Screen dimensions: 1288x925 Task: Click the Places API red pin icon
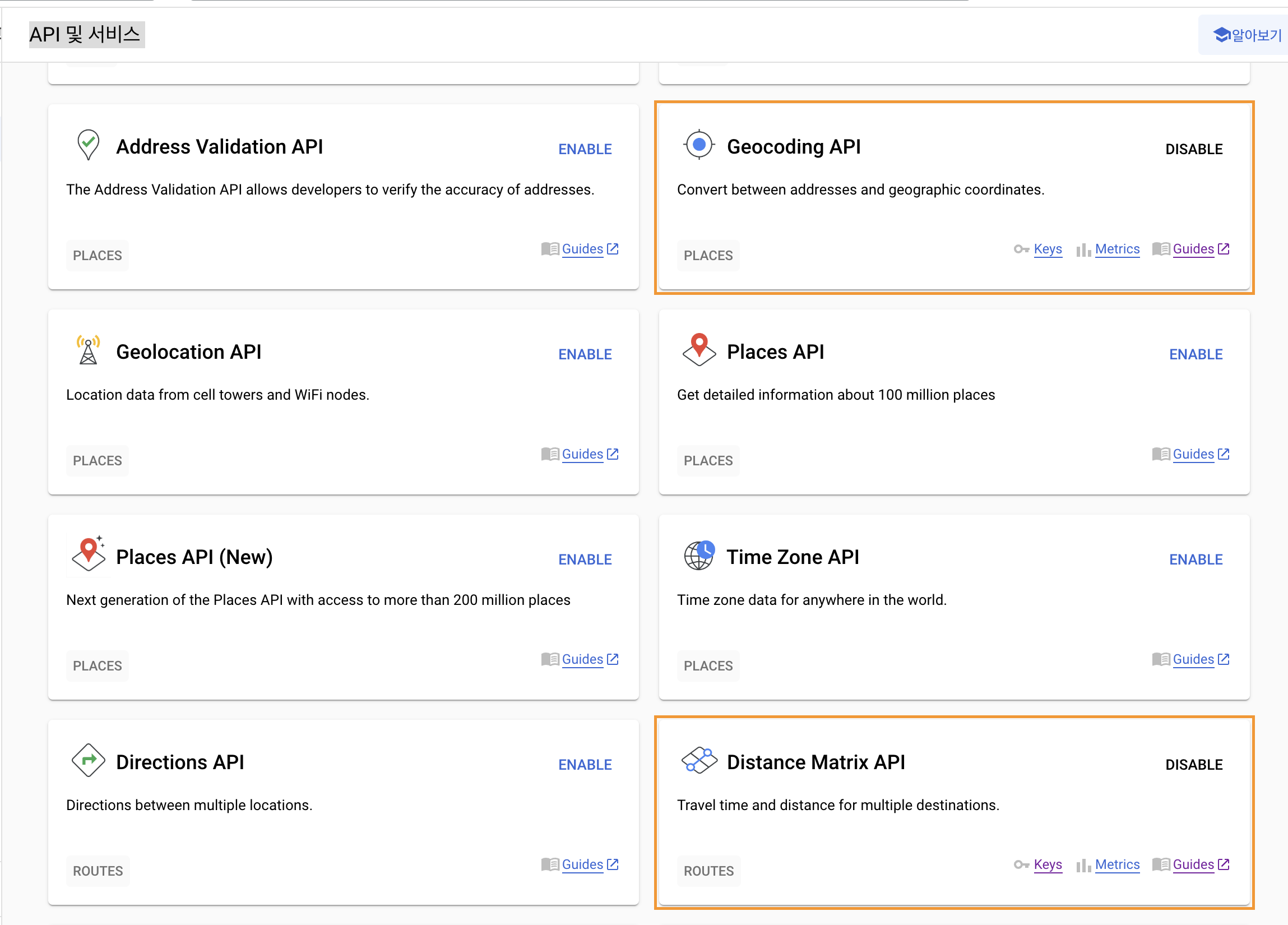pyautogui.click(x=699, y=349)
